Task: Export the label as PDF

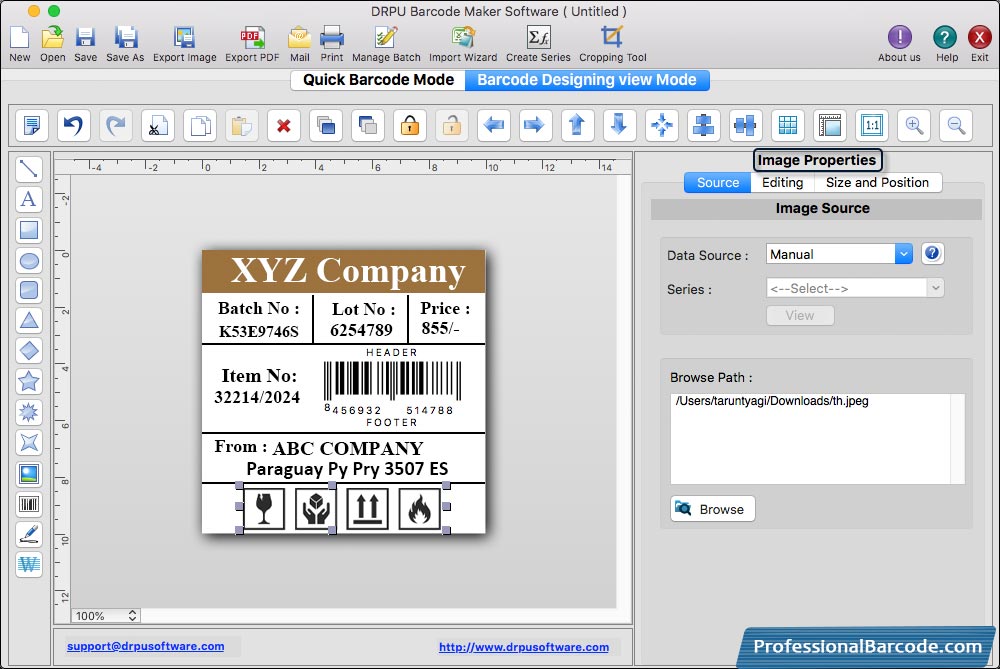Action: click(252, 44)
